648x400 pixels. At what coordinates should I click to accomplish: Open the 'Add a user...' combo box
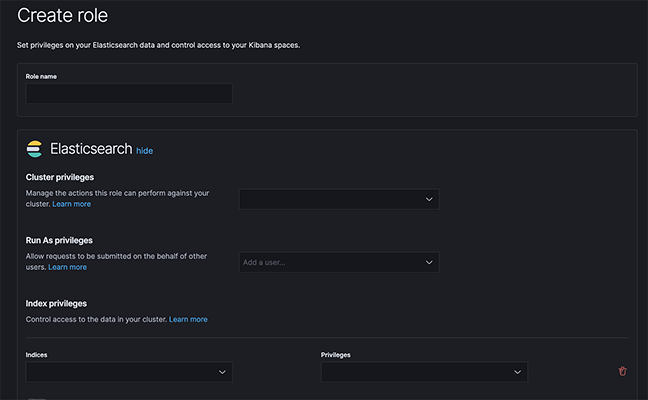pos(339,262)
